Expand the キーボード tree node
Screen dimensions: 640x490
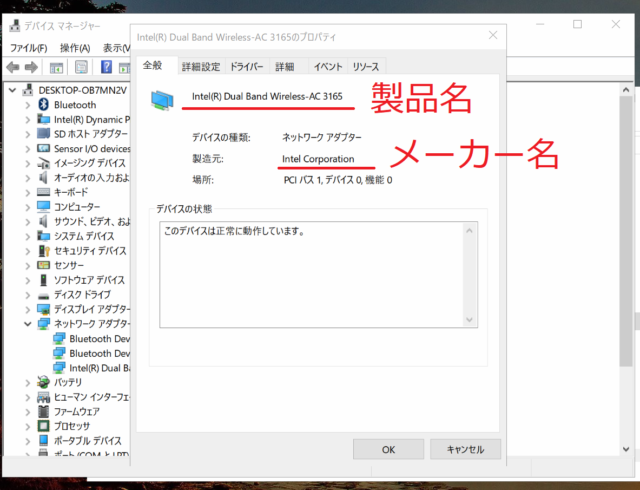pos(27,192)
